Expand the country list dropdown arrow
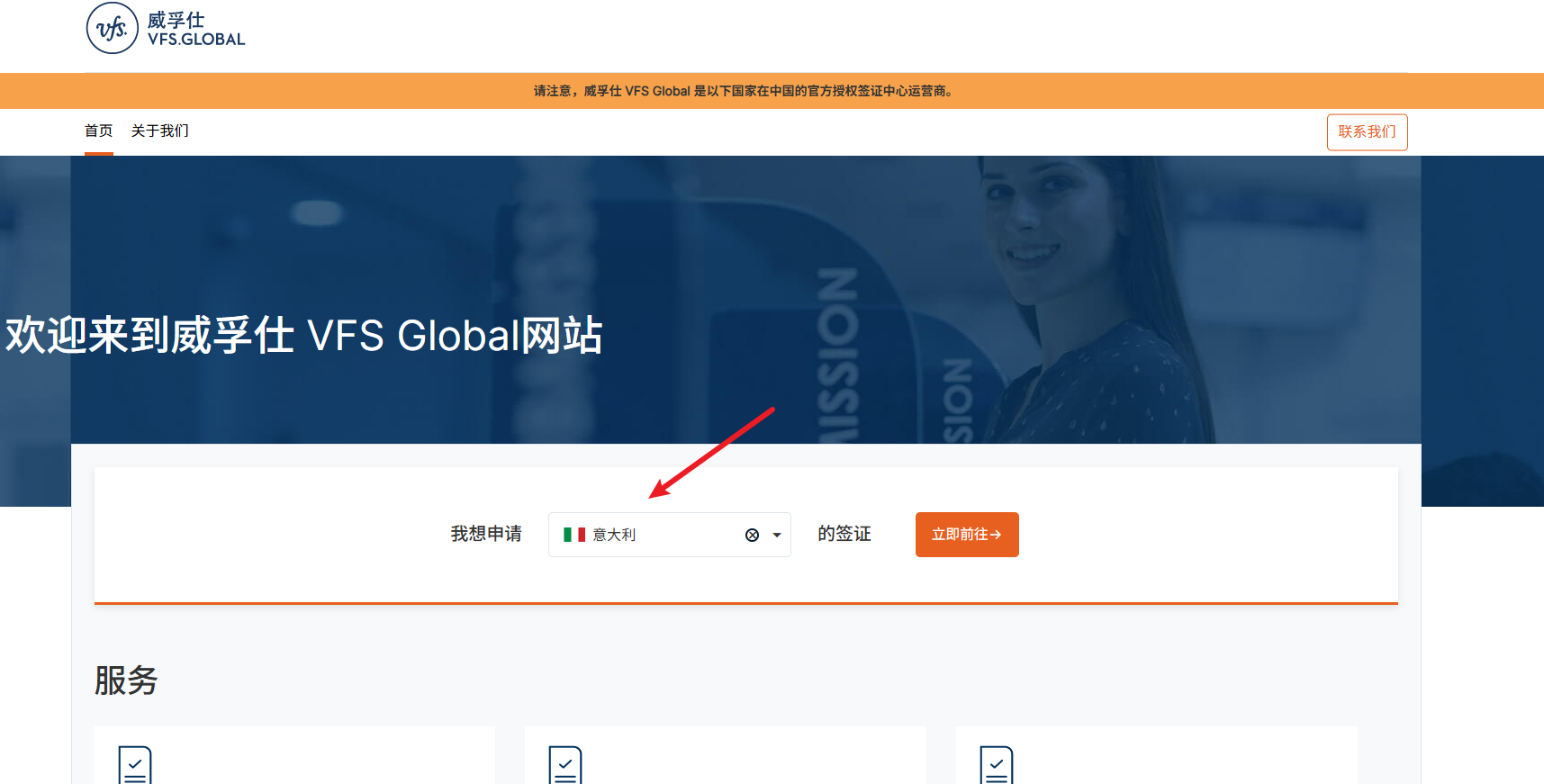This screenshot has height=784, width=1544. pos(777,535)
